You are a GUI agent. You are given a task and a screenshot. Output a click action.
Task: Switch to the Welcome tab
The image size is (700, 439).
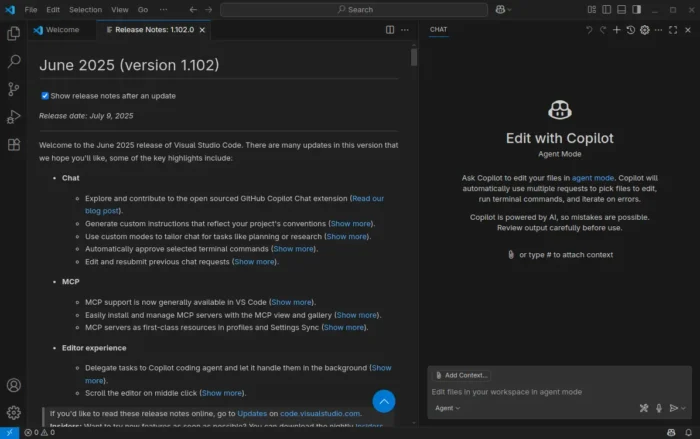(62, 30)
